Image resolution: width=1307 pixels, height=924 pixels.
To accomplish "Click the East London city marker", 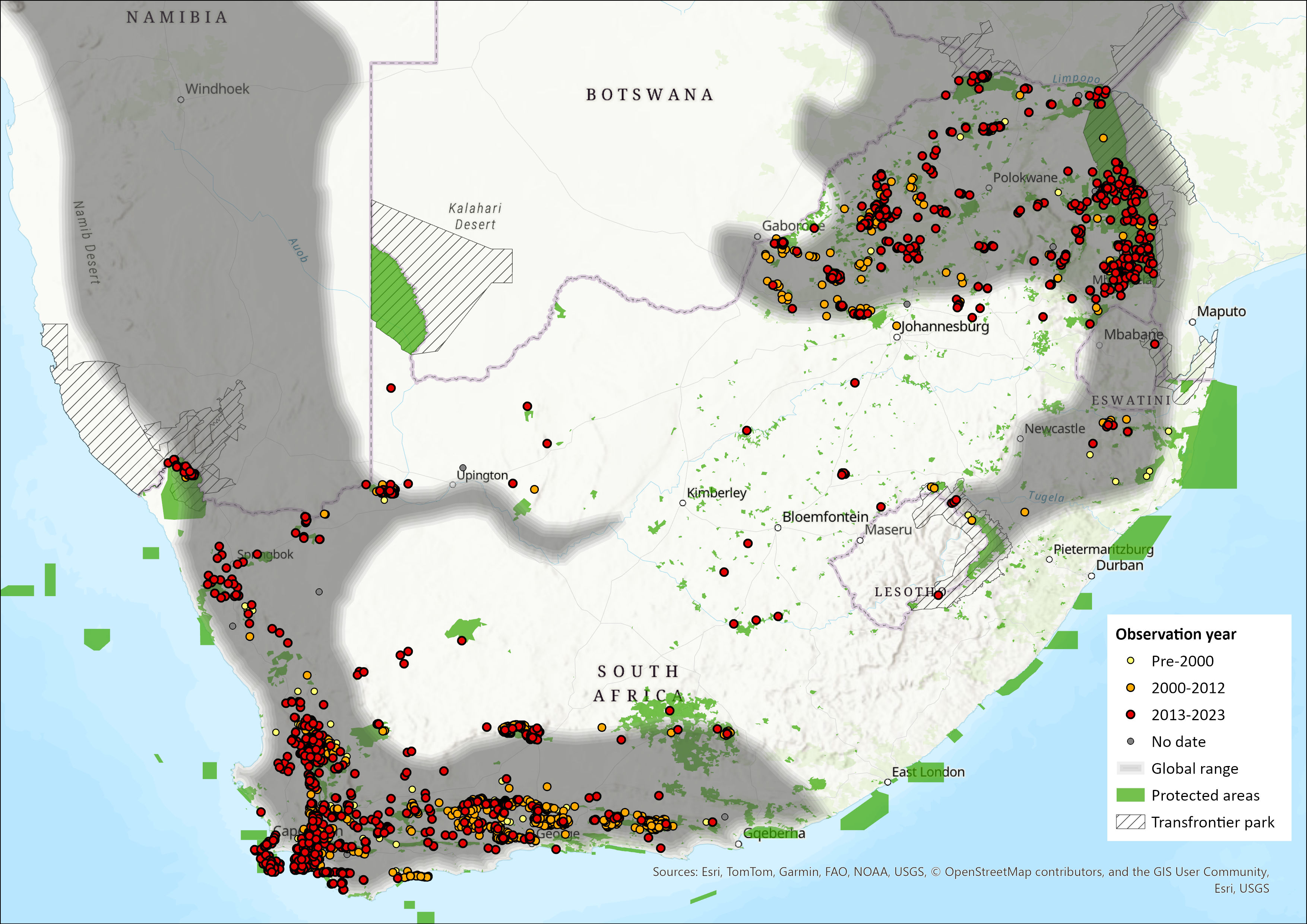I will click(x=887, y=782).
